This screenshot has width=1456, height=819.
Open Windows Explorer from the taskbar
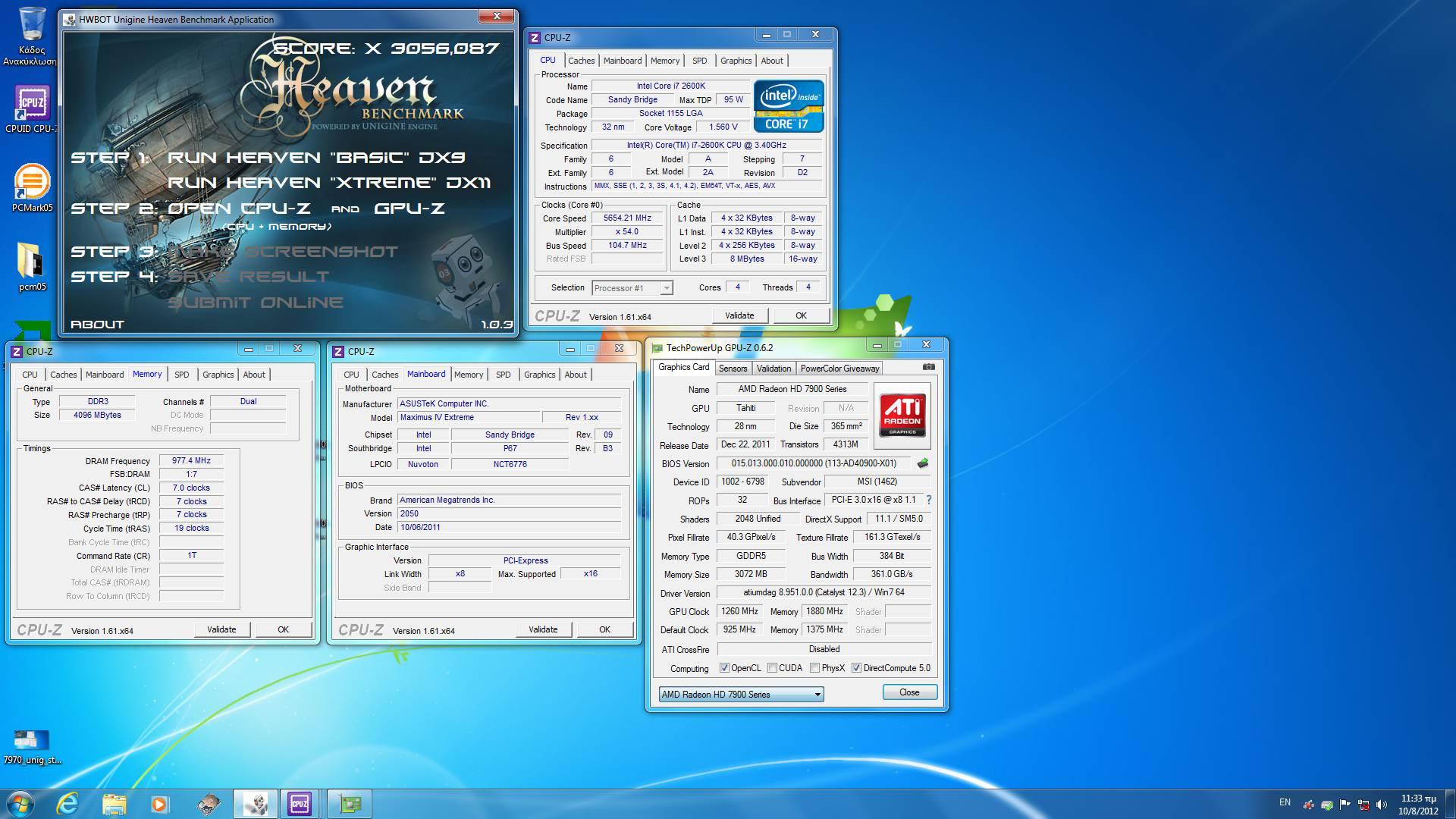pos(114,804)
